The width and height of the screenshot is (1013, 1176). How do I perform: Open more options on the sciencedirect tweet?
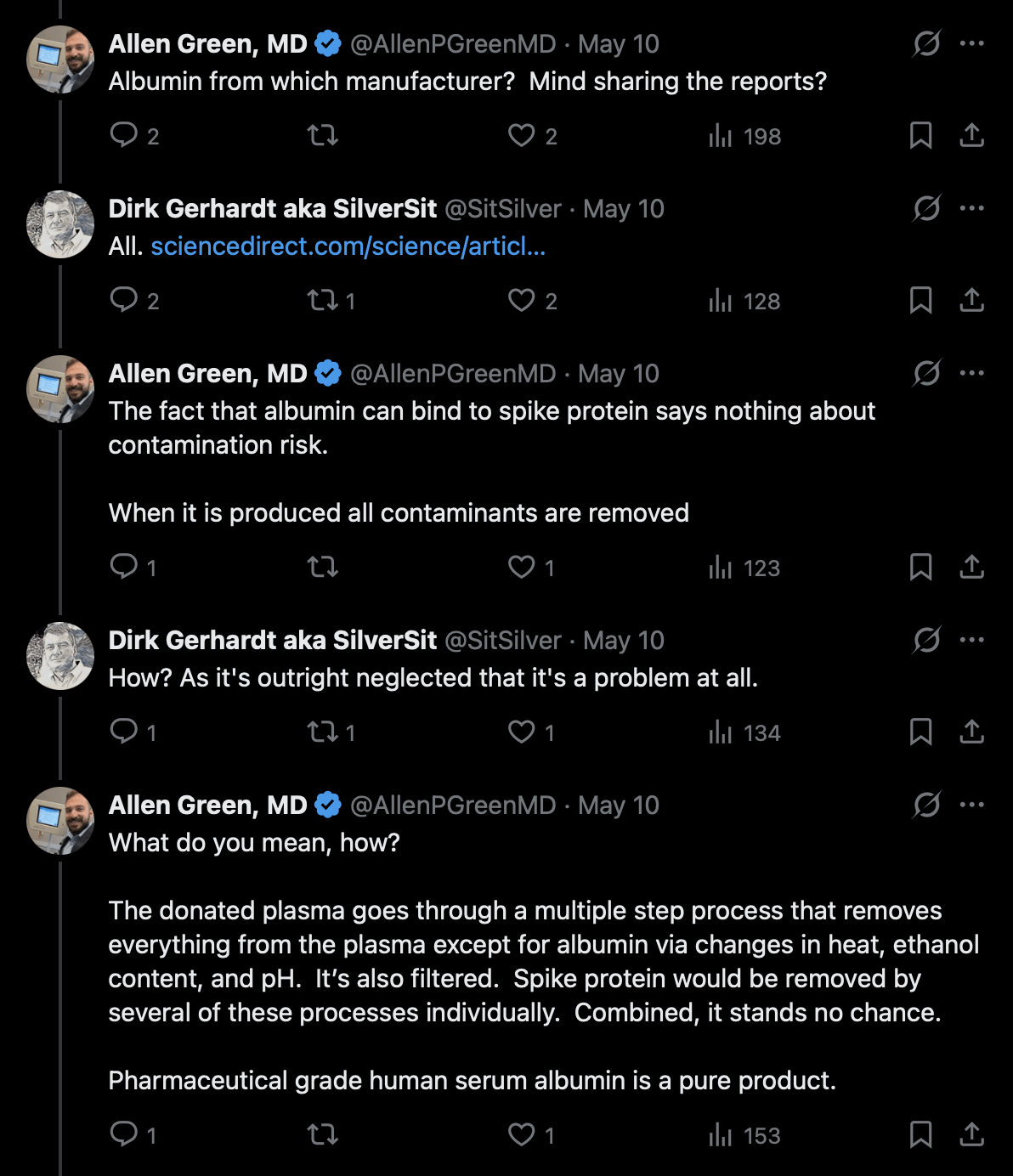[x=971, y=208]
